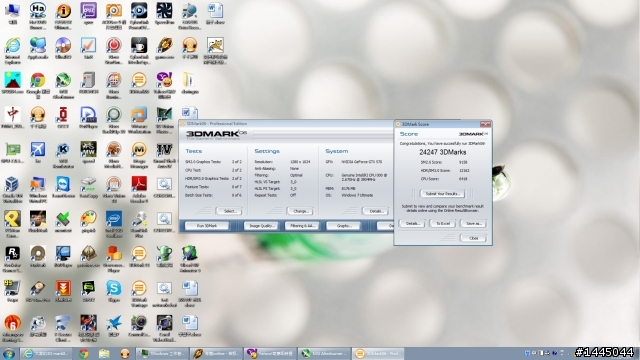Open the PotPlayer desktop shortcut
The image size is (640, 360).
pos(89,118)
